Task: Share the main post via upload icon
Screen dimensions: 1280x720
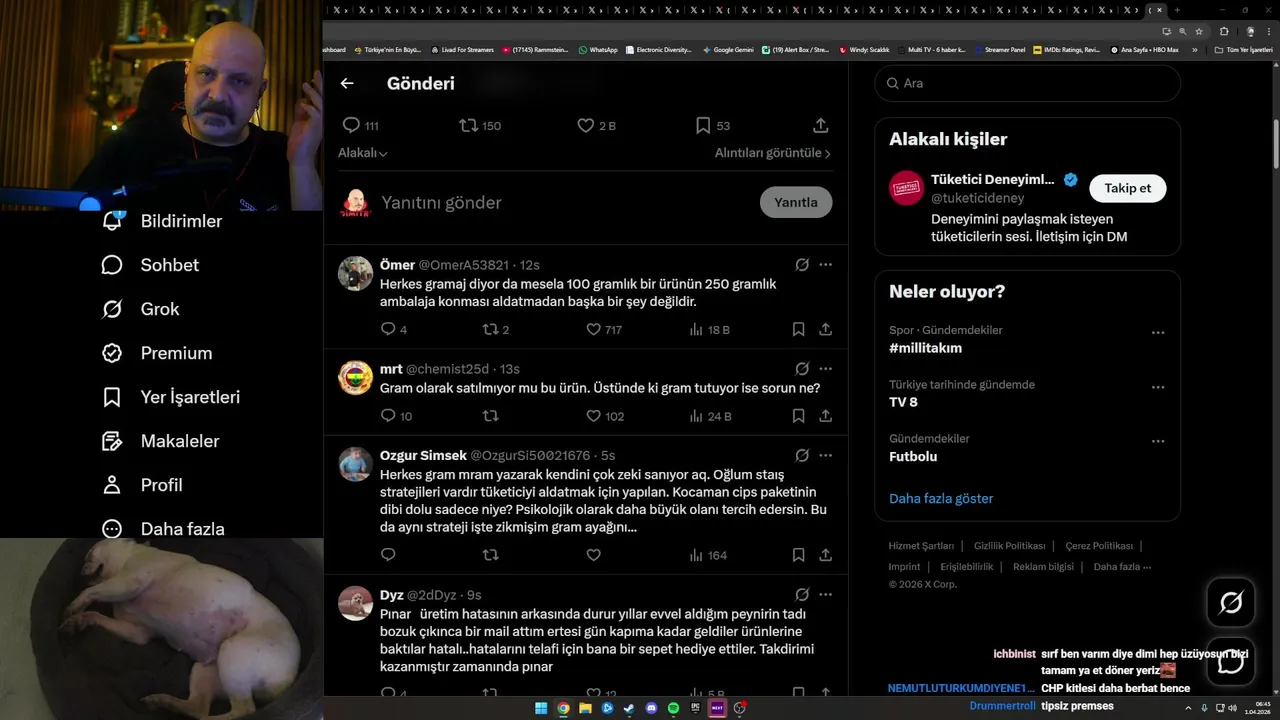Action: (x=821, y=125)
